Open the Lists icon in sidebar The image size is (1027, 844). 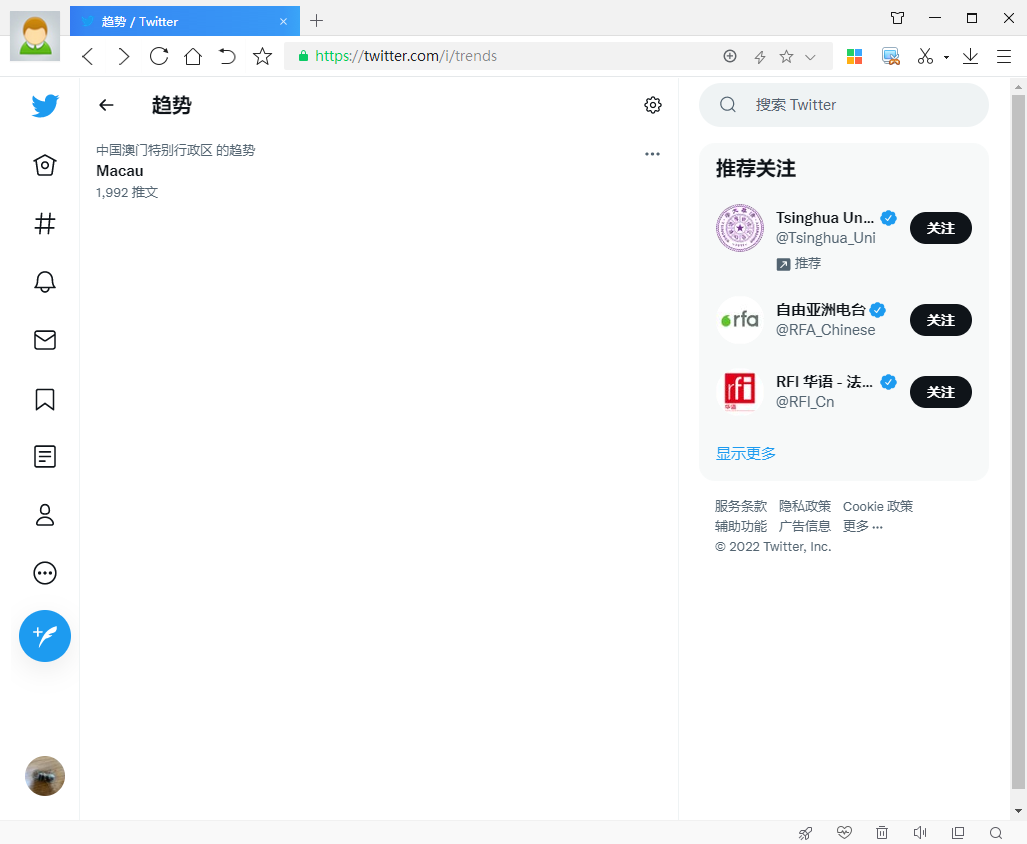point(45,456)
